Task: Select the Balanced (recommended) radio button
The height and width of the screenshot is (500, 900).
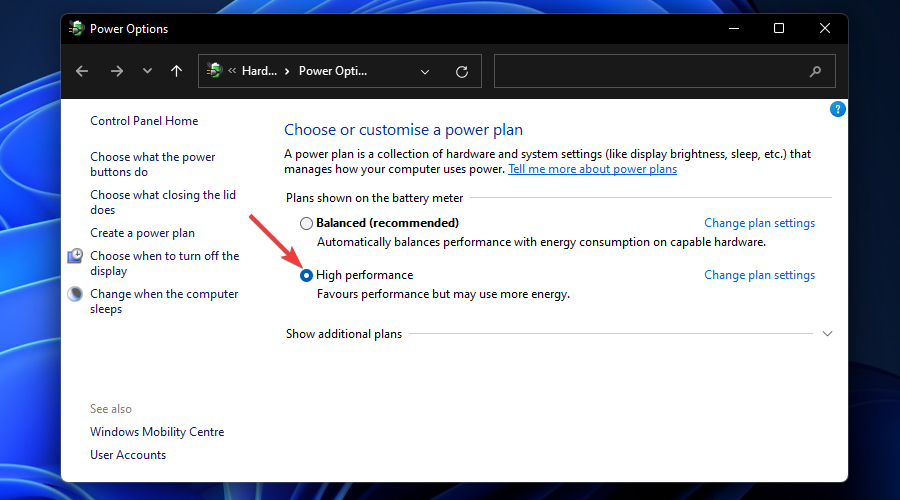Action: point(307,223)
